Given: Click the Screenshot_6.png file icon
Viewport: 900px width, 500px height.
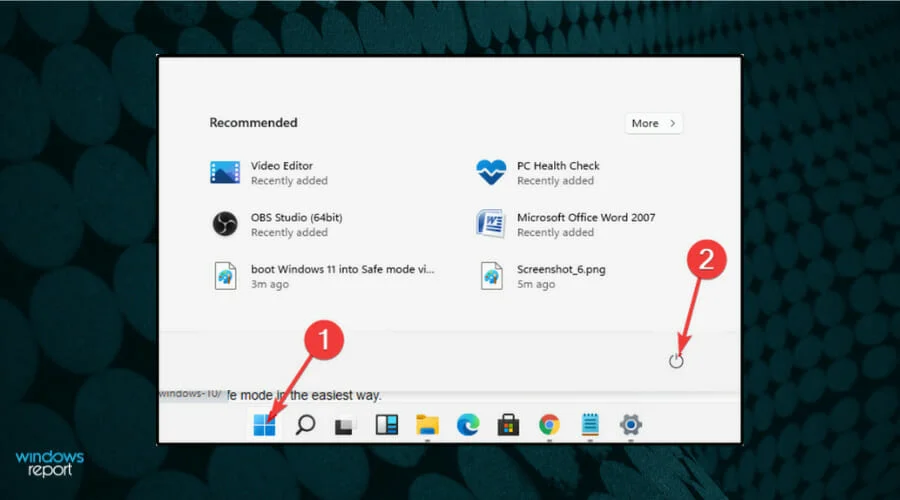Looking at the screenshot, I should tap(492, 276).
